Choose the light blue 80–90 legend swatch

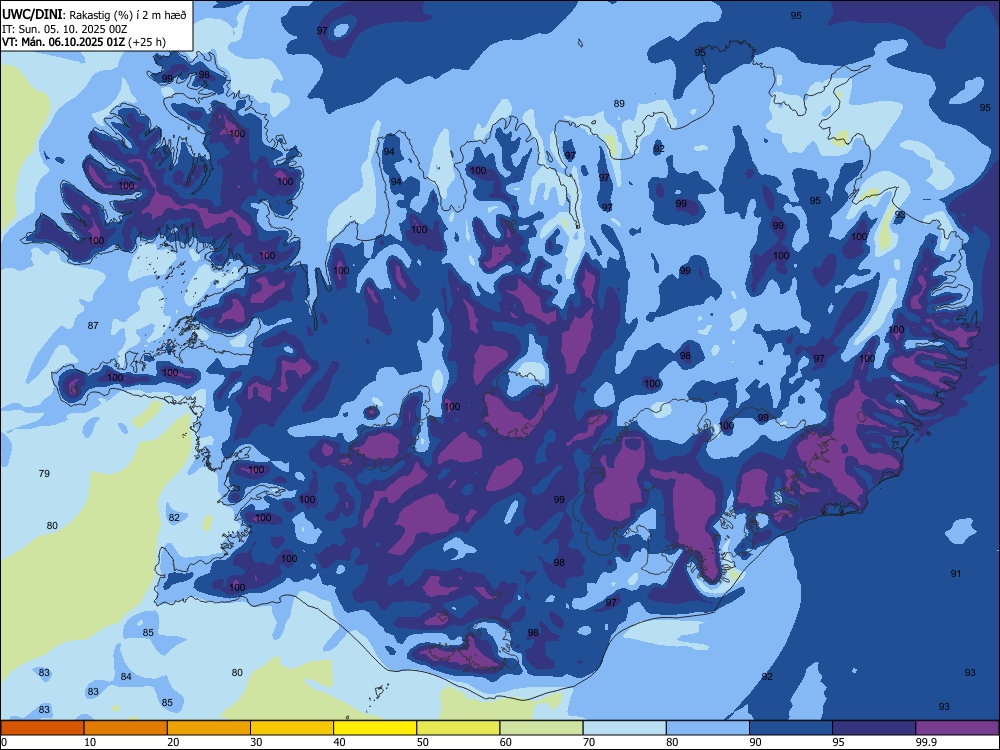coord(708,728)
